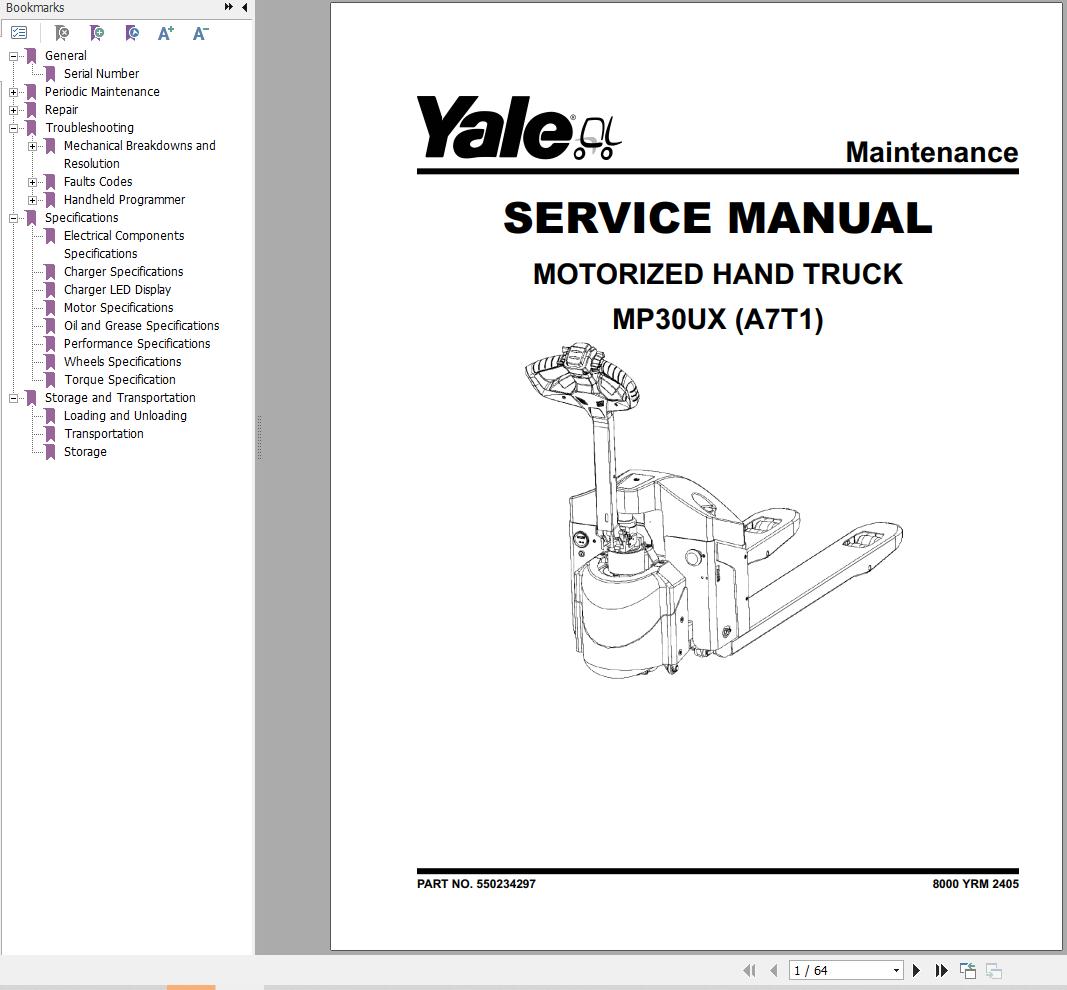The width and height of the screenshot is (1067, 990).
Task: Open the Charger Specifications bookmark
Action: point(123,271)
